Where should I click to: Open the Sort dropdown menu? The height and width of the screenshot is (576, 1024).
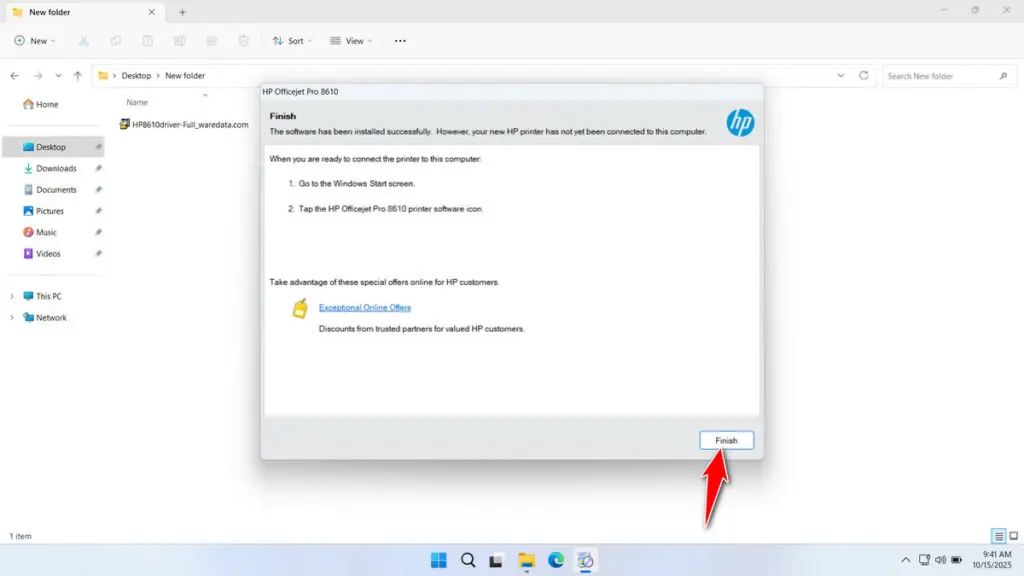[x=292, y=41]
